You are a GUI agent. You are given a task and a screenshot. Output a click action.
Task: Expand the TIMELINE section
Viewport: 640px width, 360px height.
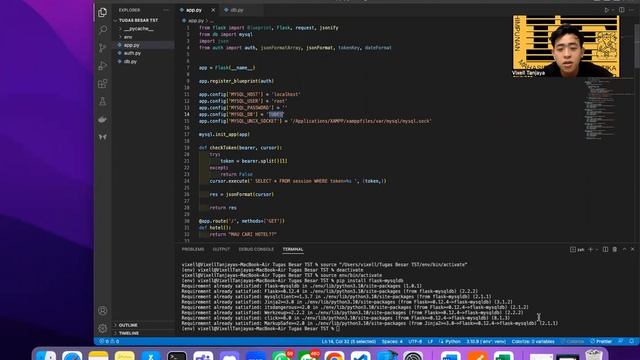click(129, 333)
